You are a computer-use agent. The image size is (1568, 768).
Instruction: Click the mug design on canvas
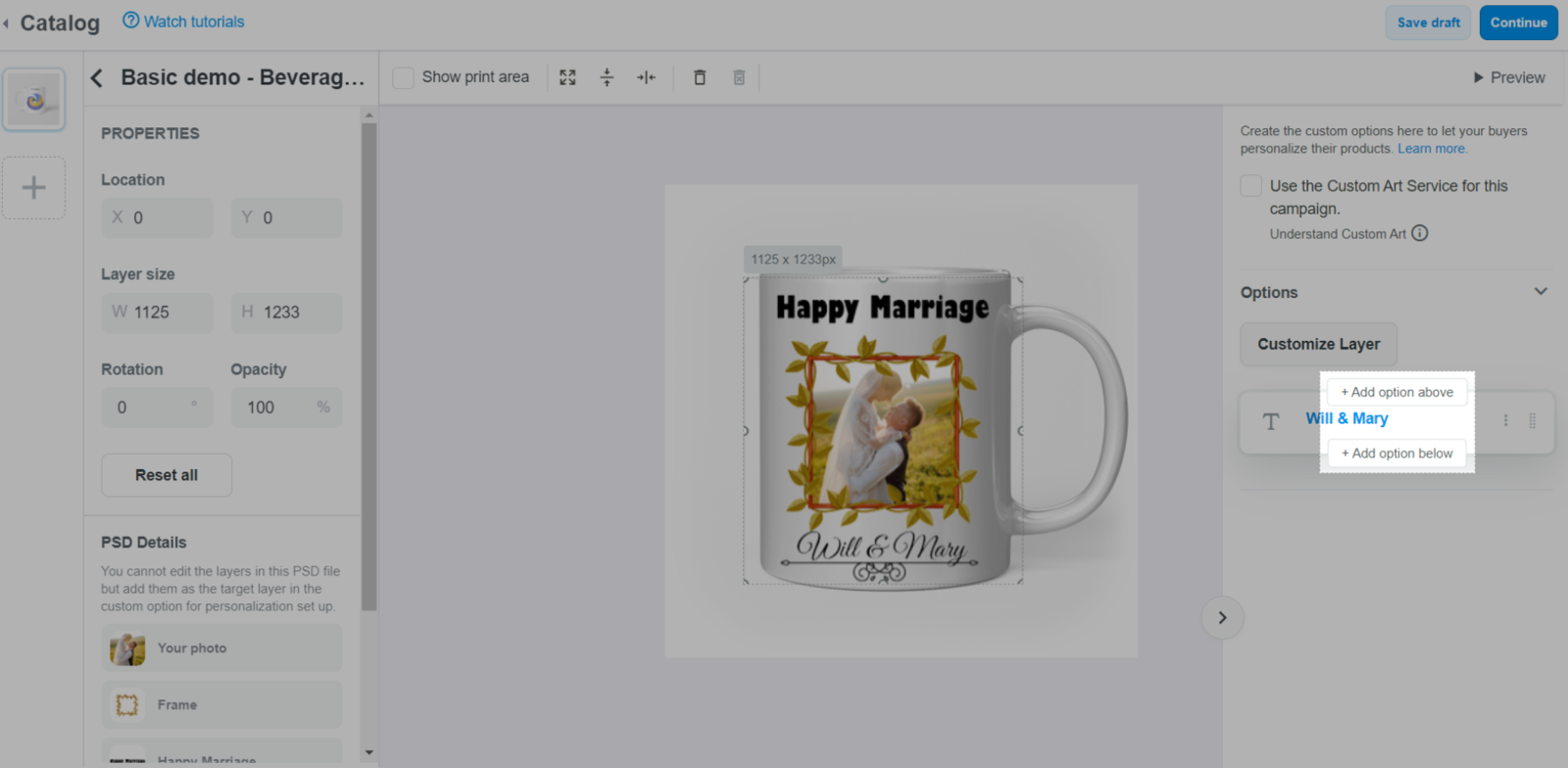pos(883,431)
